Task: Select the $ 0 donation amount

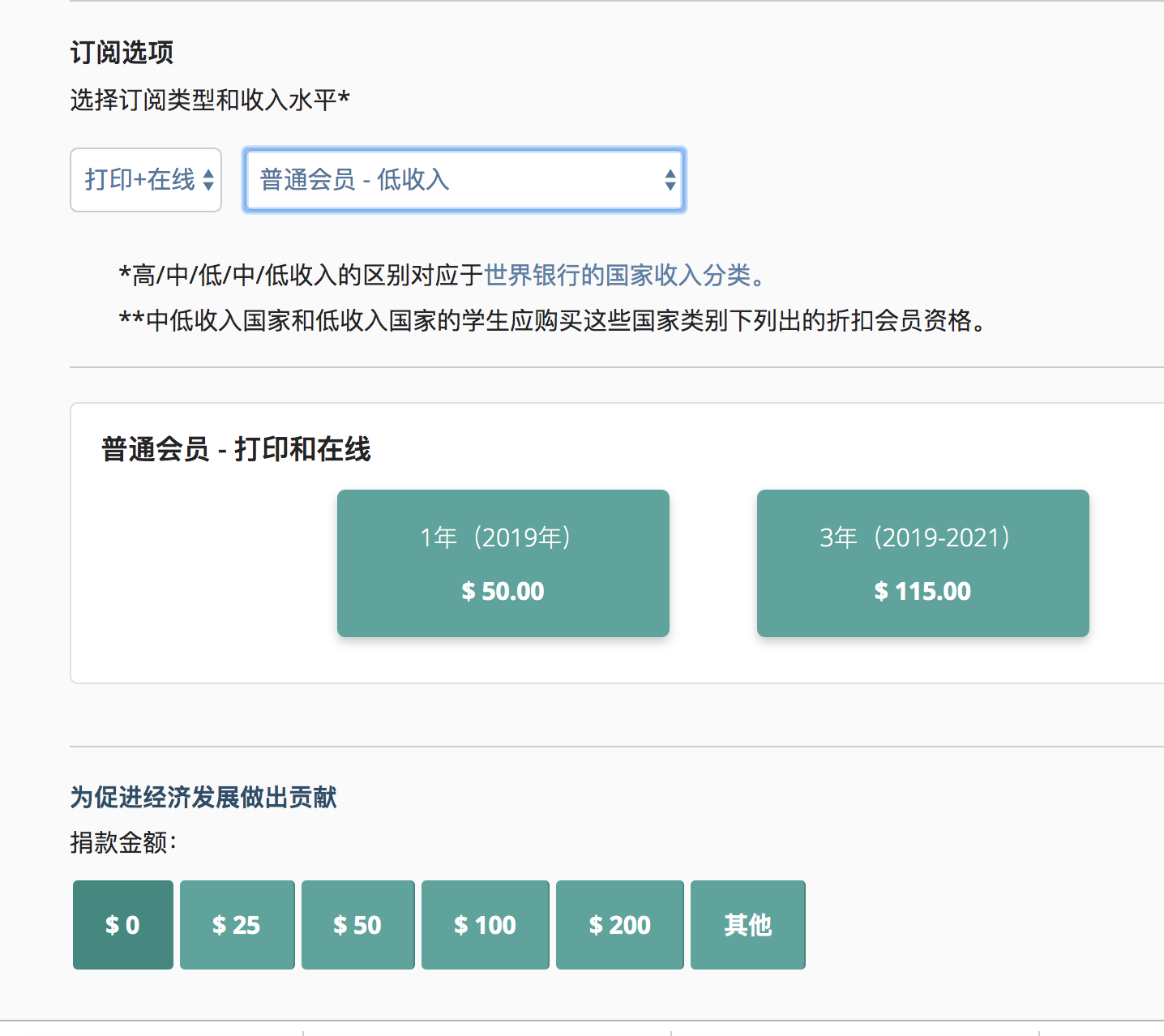Action: [123, 925]
